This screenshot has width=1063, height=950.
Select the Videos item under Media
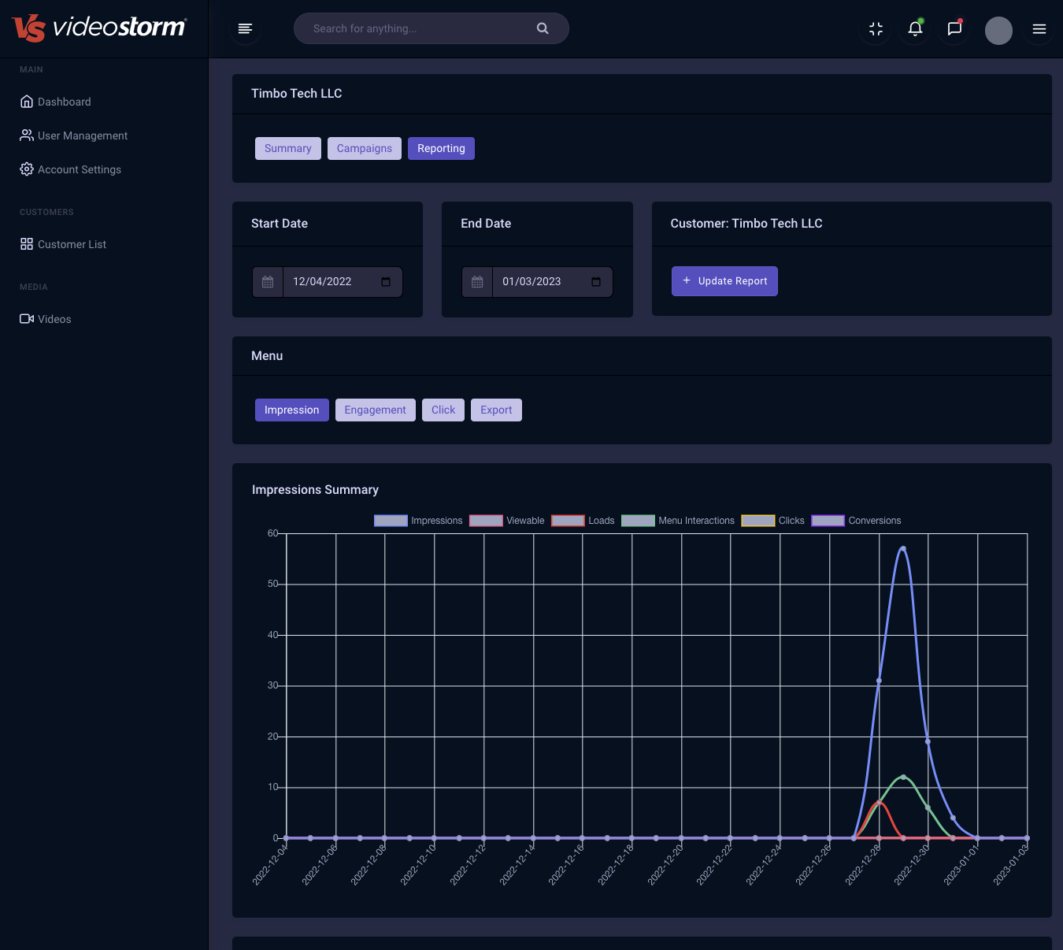[x=54, y=319]
